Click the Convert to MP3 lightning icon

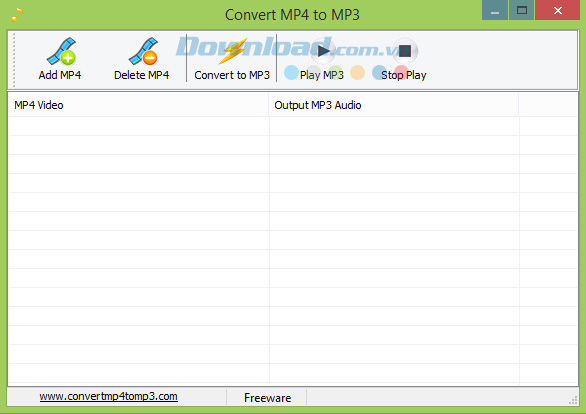[x=233, y=51]
